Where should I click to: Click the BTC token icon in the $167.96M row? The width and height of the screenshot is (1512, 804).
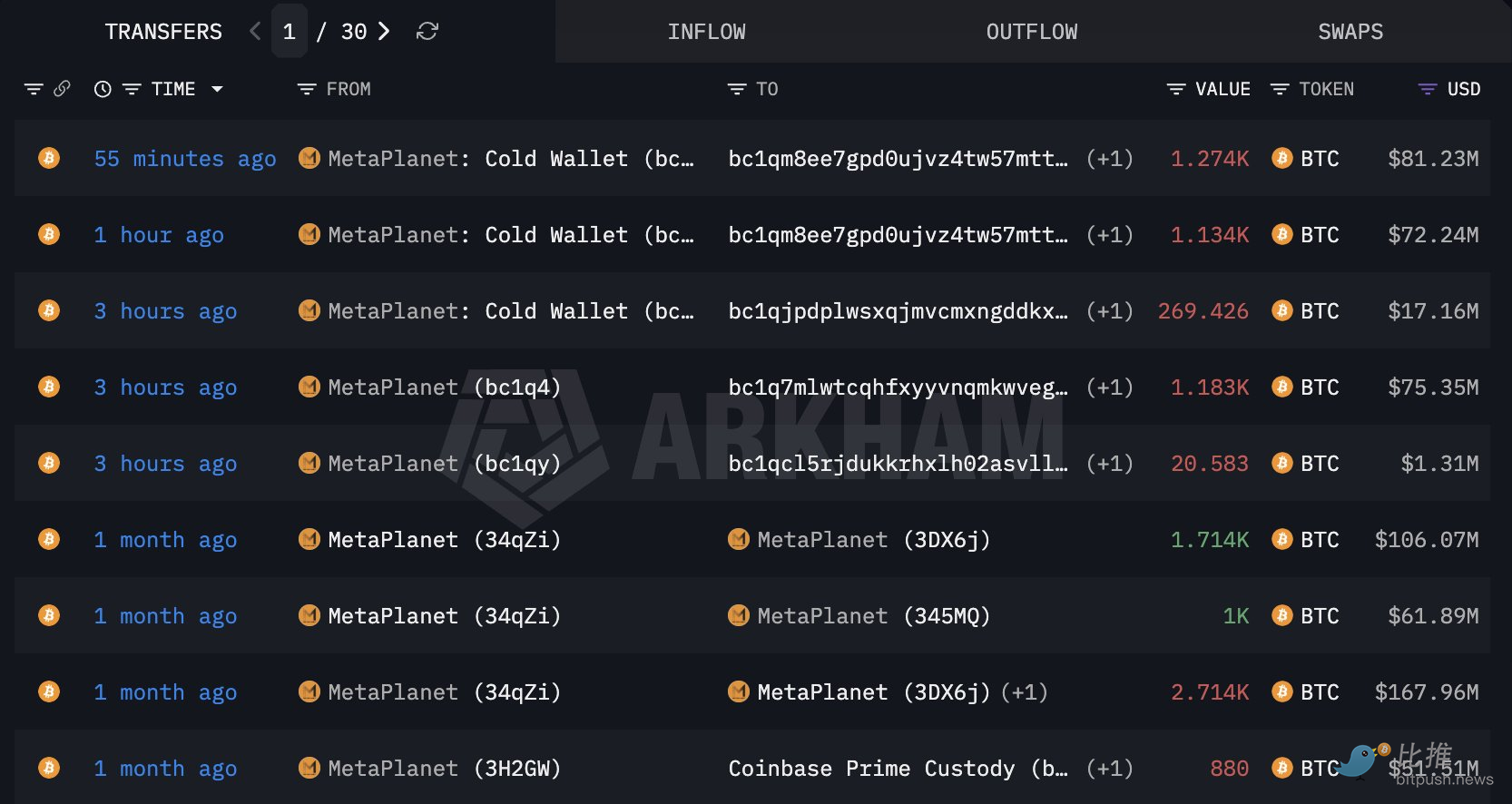pos(1282,691)
